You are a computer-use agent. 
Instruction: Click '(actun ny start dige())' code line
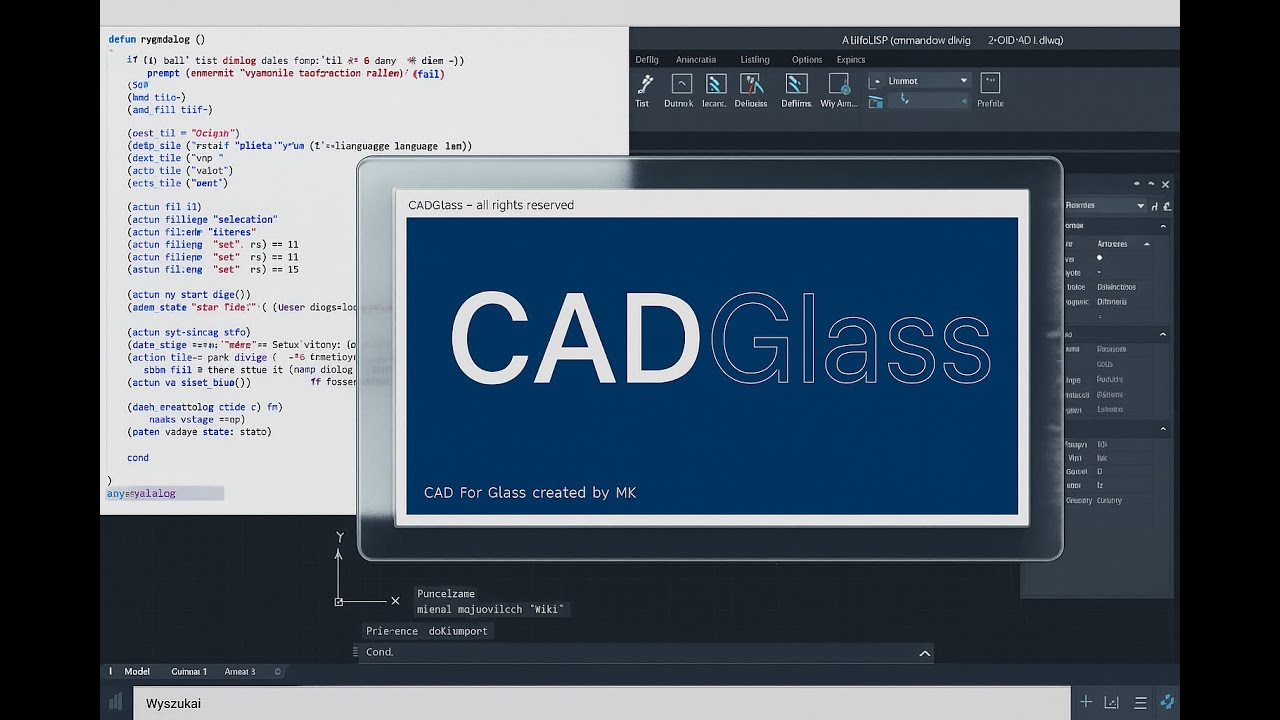tap(190, 295)
